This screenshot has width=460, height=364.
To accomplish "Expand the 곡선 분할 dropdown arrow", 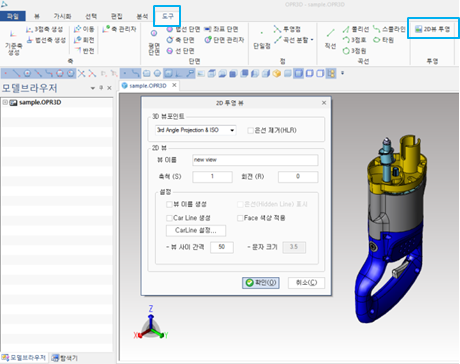I will [x=312, y=40].
